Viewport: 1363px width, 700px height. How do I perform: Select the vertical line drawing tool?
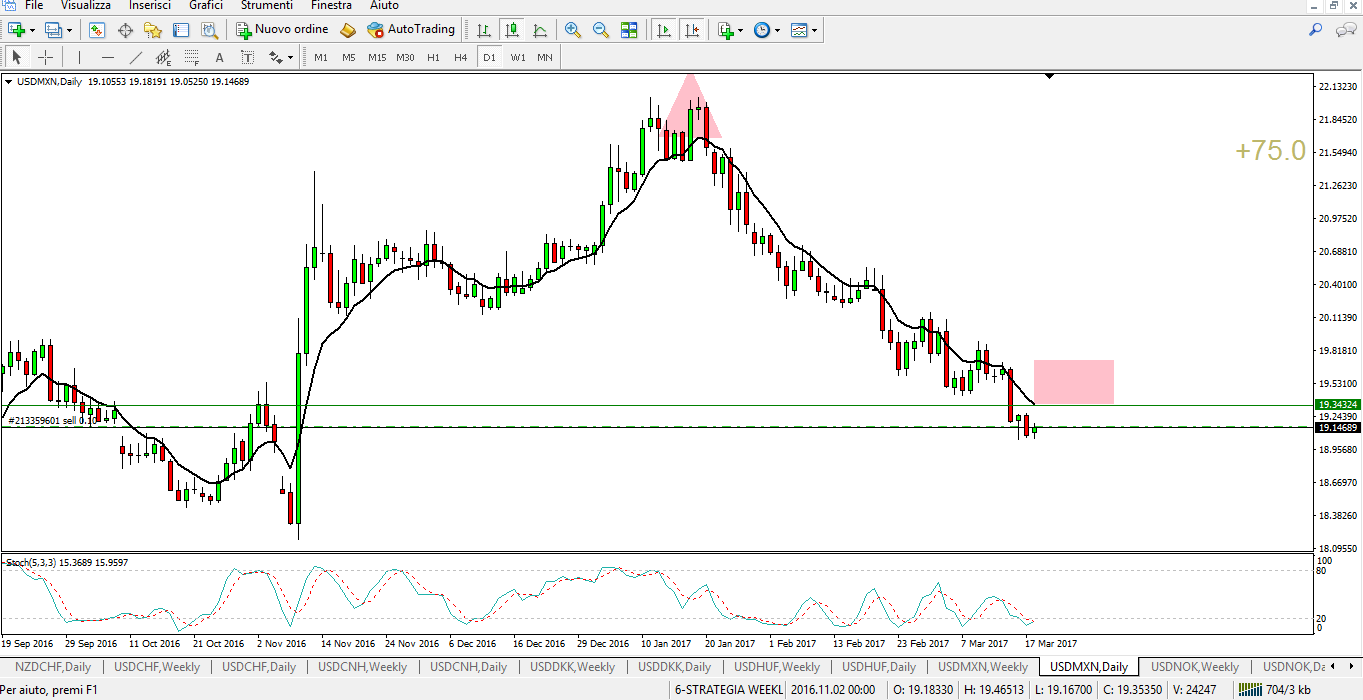click(79, 57)
